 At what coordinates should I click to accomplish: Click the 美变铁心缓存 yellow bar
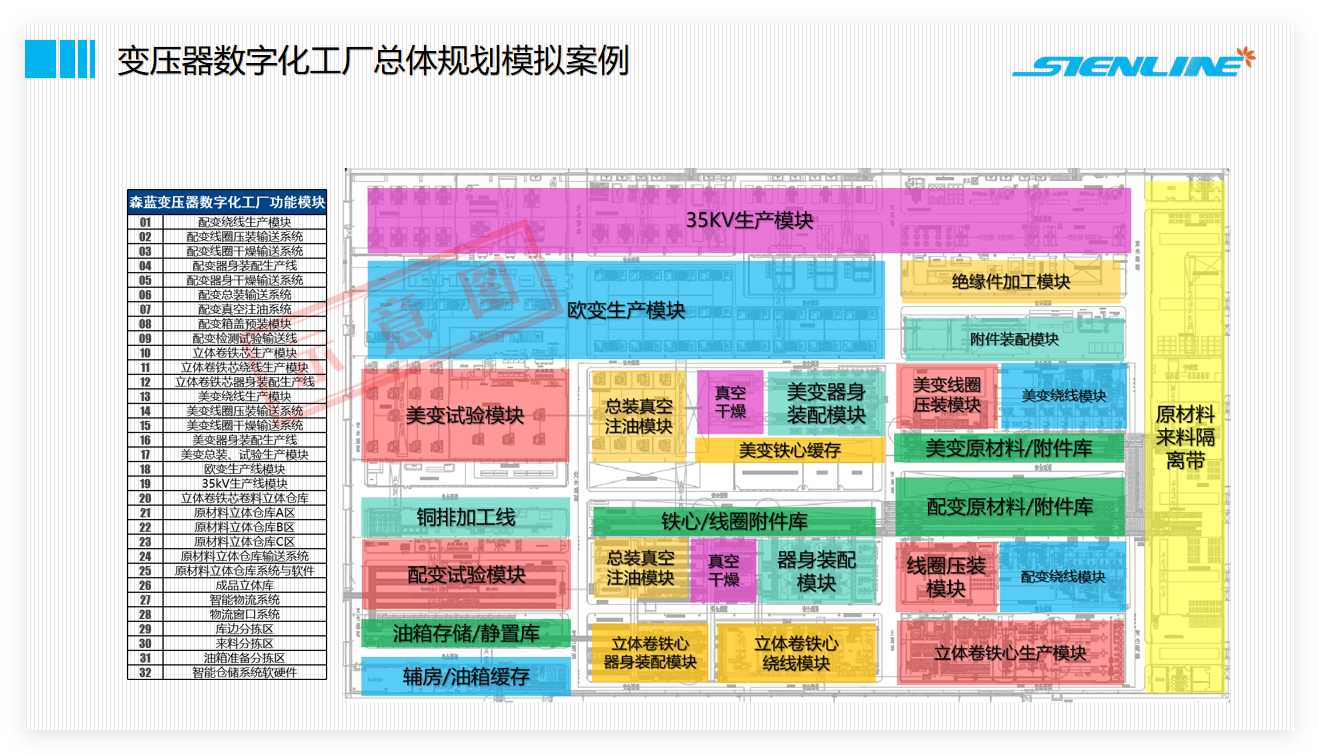(x=789, y=450)
